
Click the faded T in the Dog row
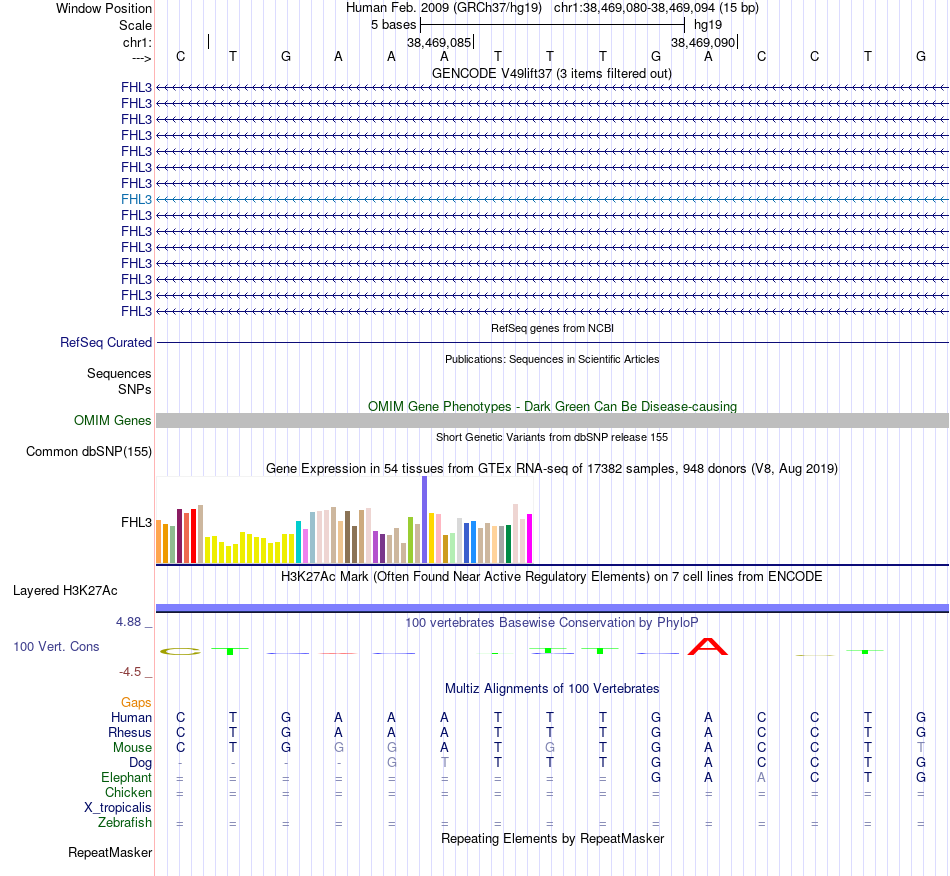444,763
